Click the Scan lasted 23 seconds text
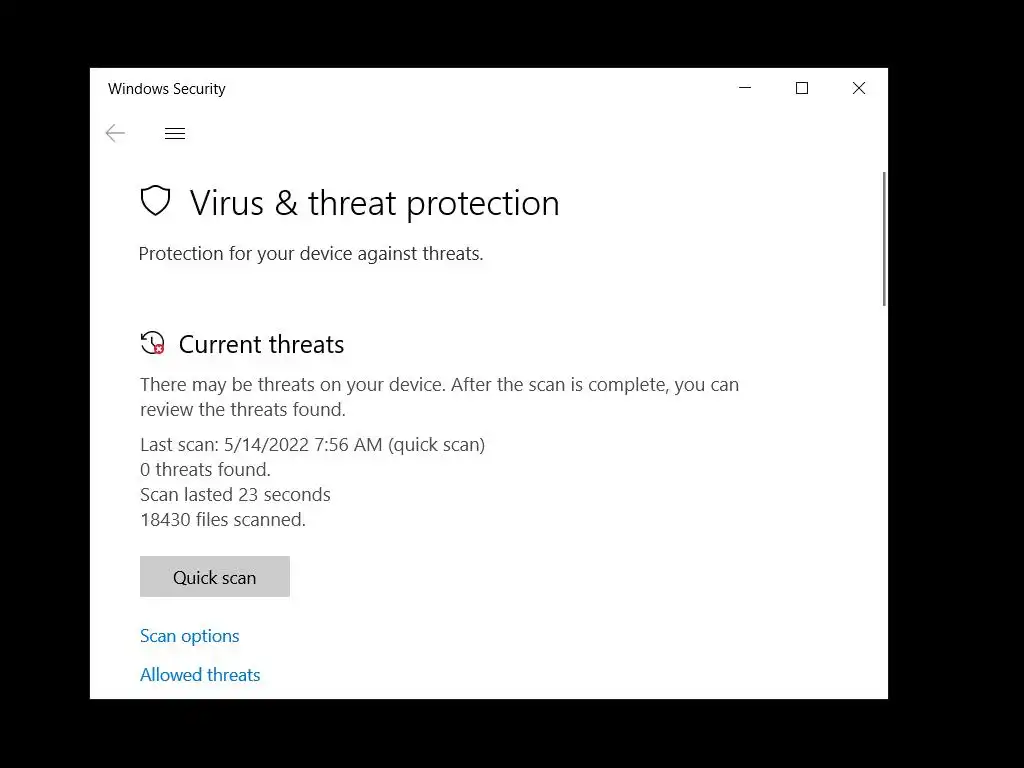 pyautogui.click(x=235, y=495)
